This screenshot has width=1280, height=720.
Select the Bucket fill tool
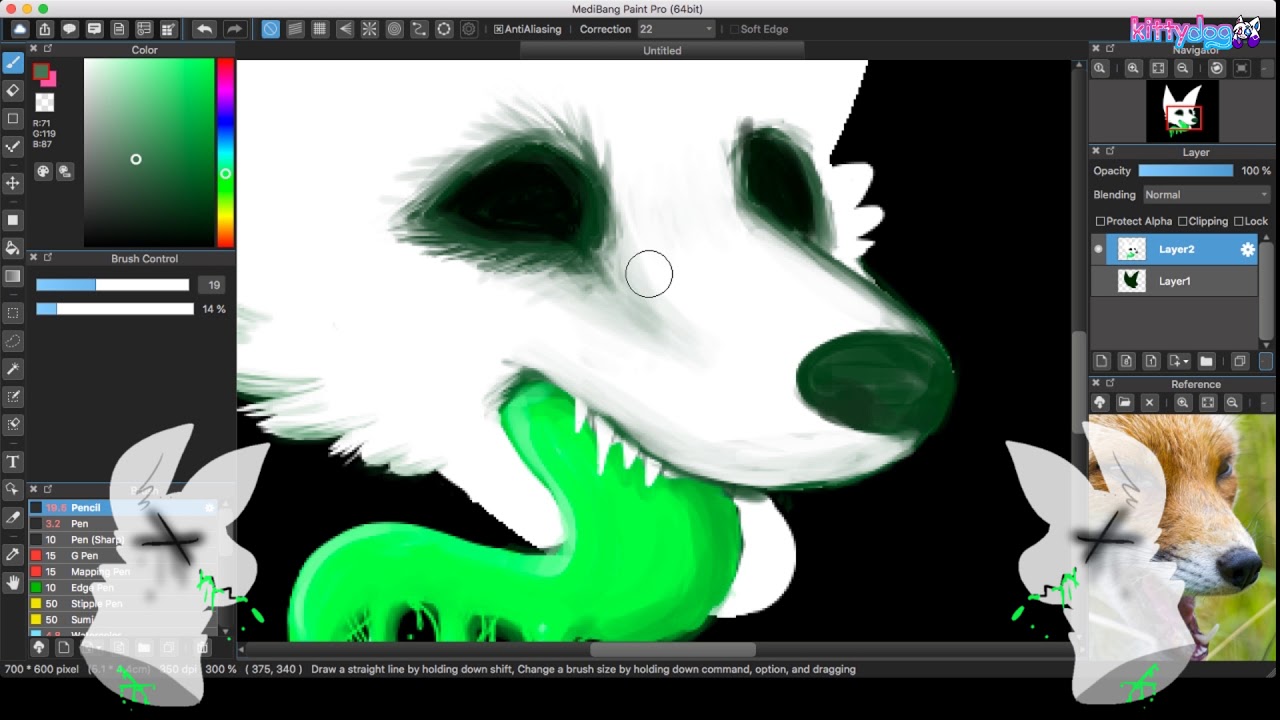13,248
